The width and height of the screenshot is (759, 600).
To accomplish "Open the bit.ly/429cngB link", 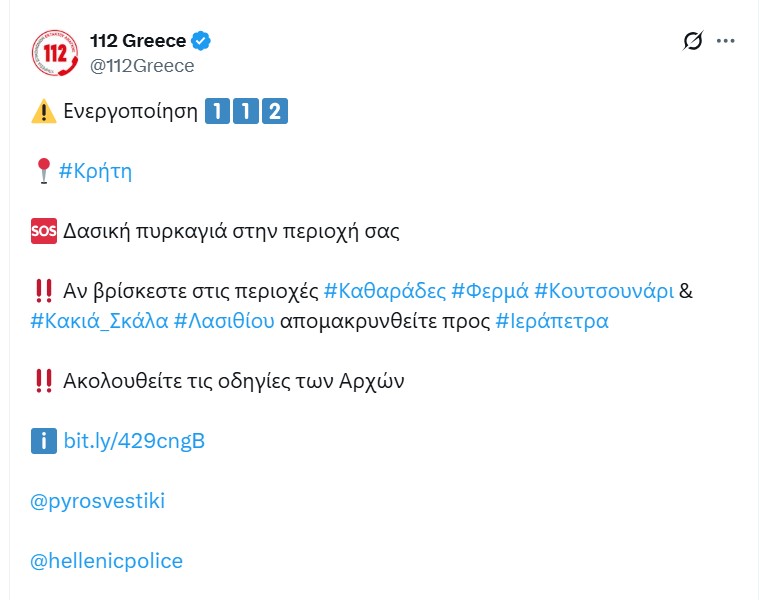I will [134, 441].
